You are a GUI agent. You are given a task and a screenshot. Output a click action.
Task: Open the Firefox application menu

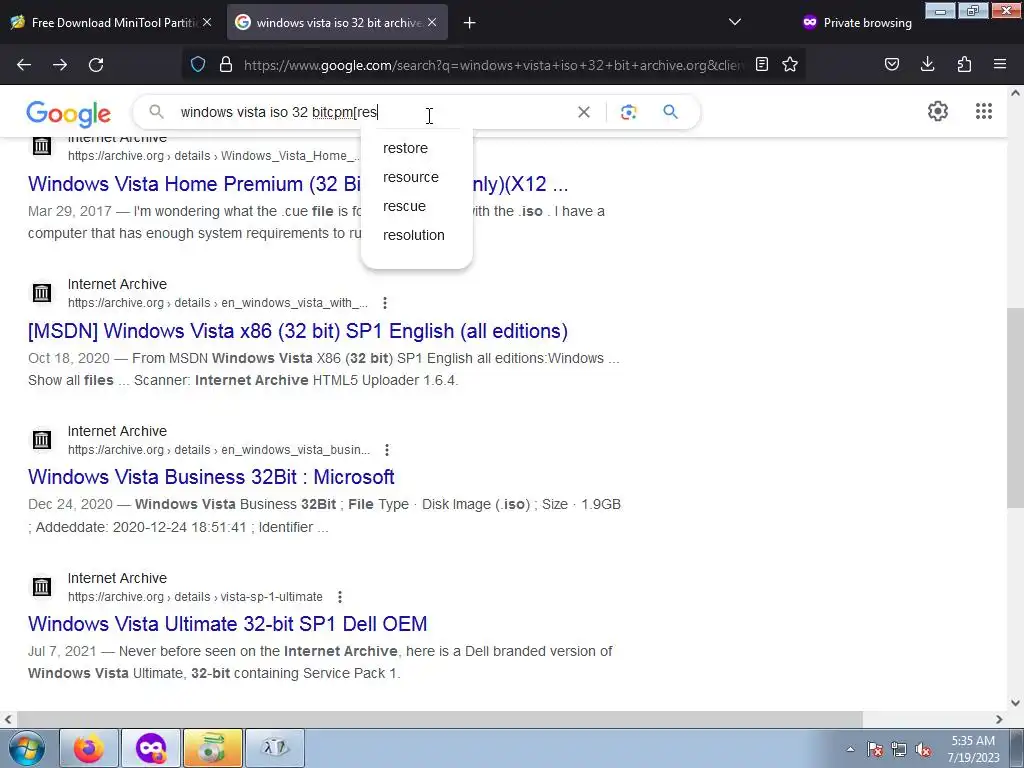click(x=1000, y=64)
